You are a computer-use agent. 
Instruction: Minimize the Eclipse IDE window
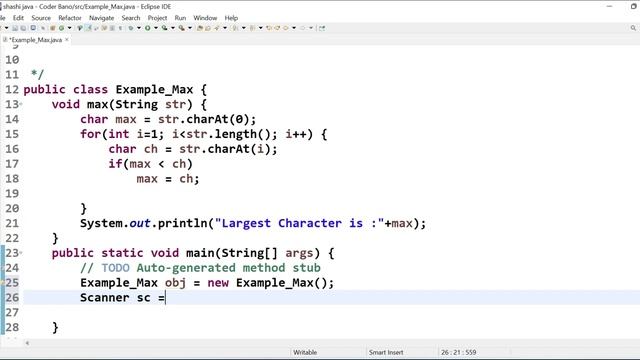610,6
